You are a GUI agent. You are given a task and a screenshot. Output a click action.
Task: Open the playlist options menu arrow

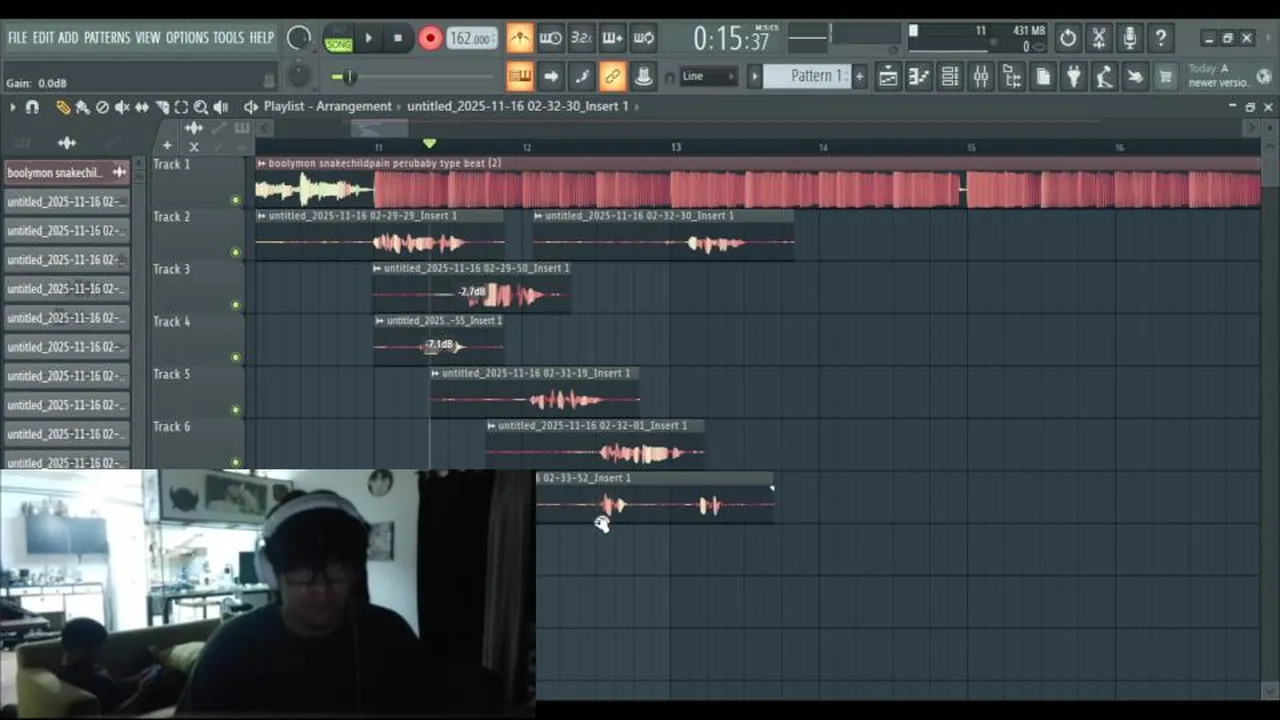coord(12,107)
